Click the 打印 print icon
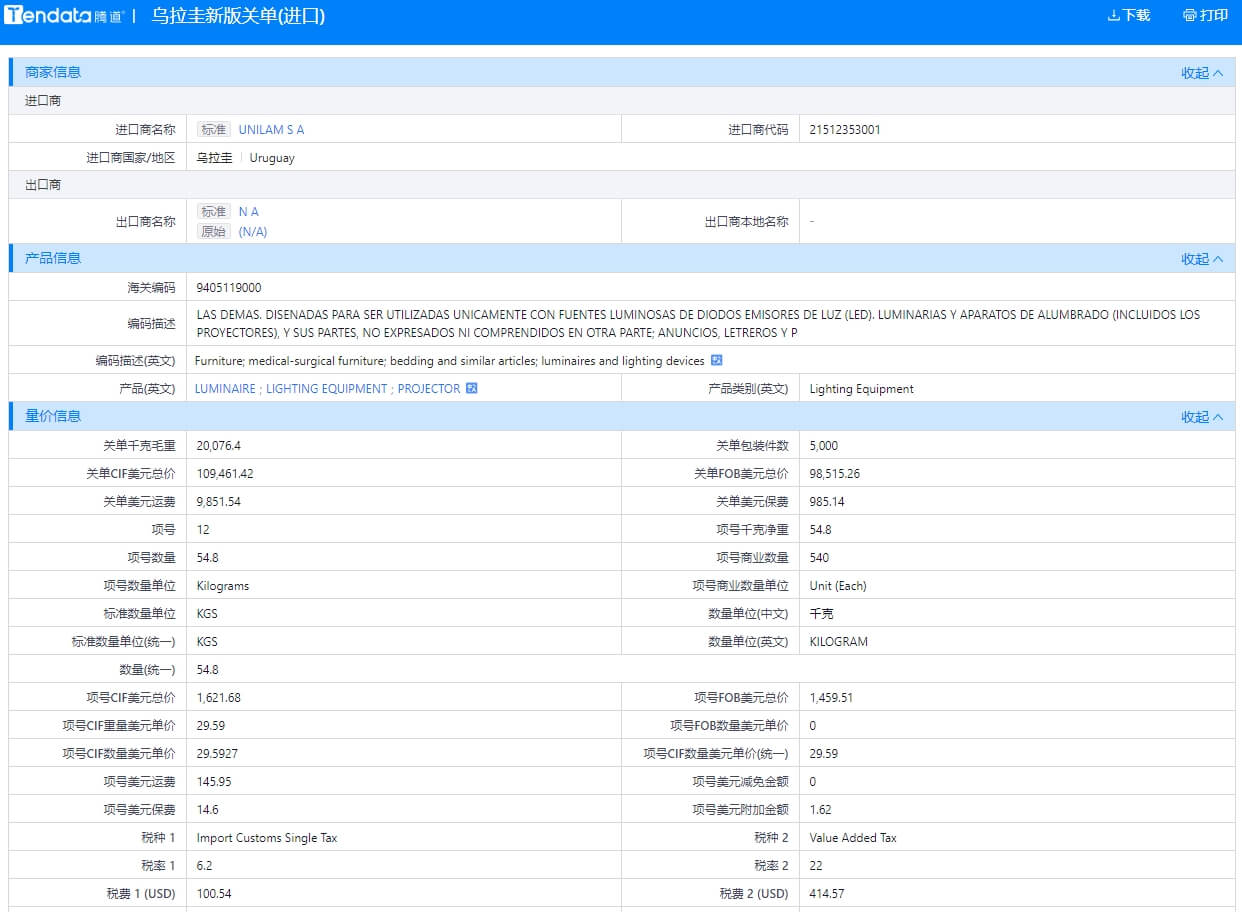This screenshot has width=1242, height=912. click(x=1189, y=16)
